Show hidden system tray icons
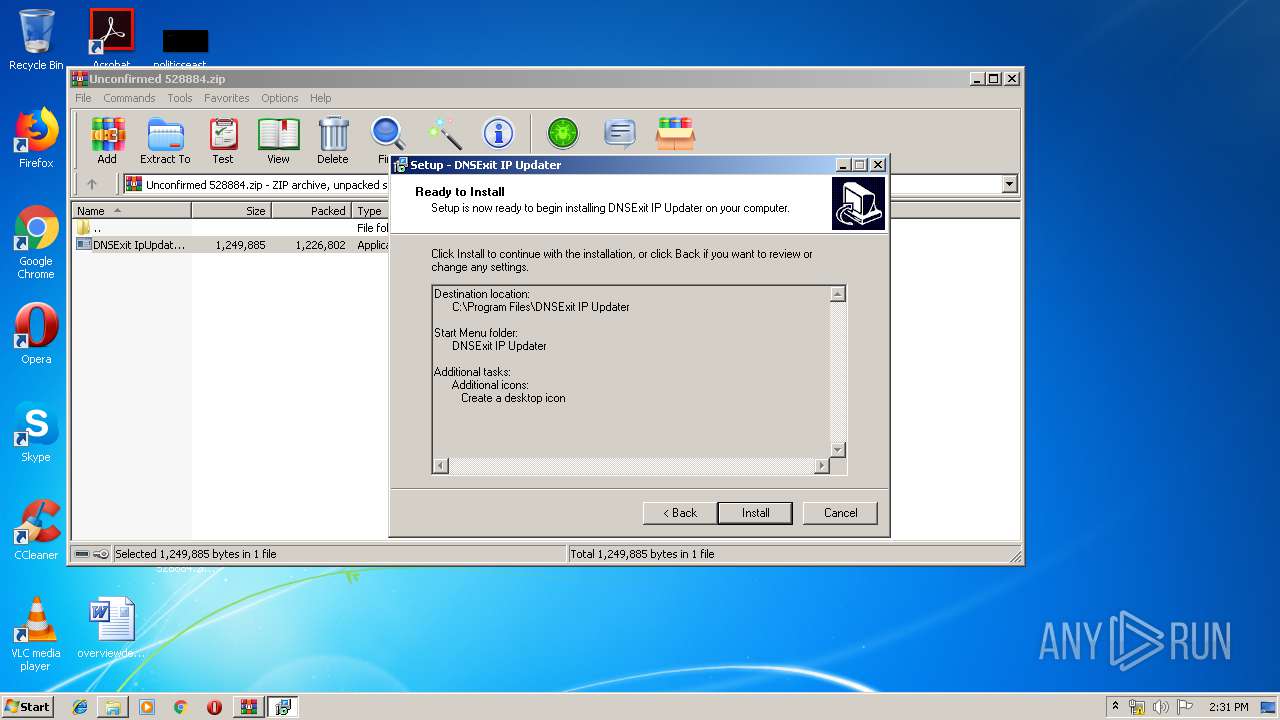 [1115, 707]
